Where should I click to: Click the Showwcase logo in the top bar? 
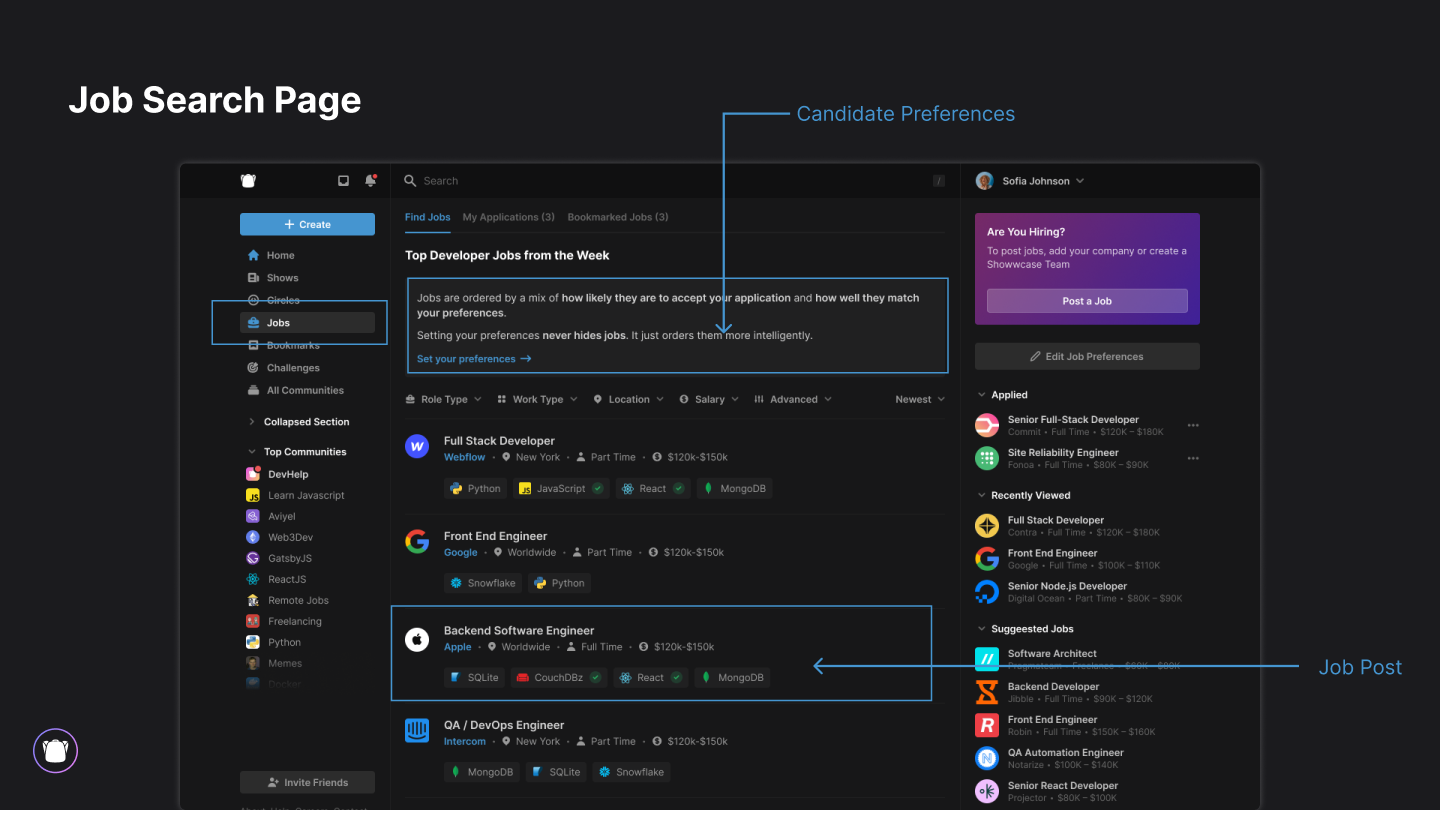(247, 180)
